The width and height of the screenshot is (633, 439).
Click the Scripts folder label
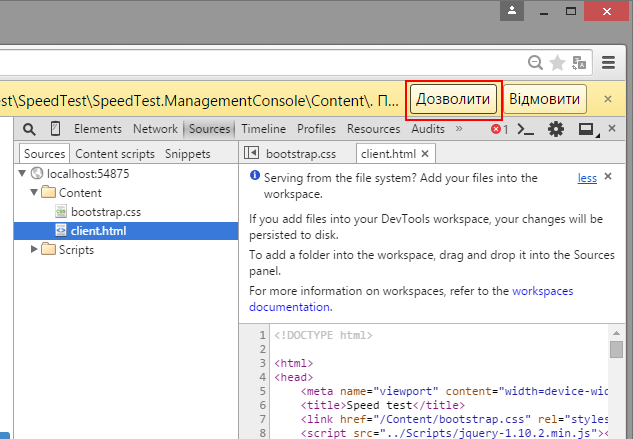(x=76, y=250)
